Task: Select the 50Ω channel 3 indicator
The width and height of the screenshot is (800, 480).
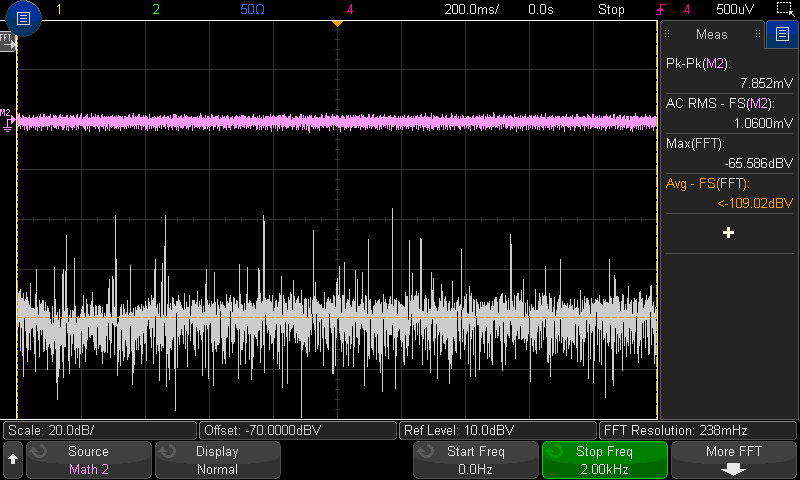Action: pyautogui.click(x=253, y=9)
